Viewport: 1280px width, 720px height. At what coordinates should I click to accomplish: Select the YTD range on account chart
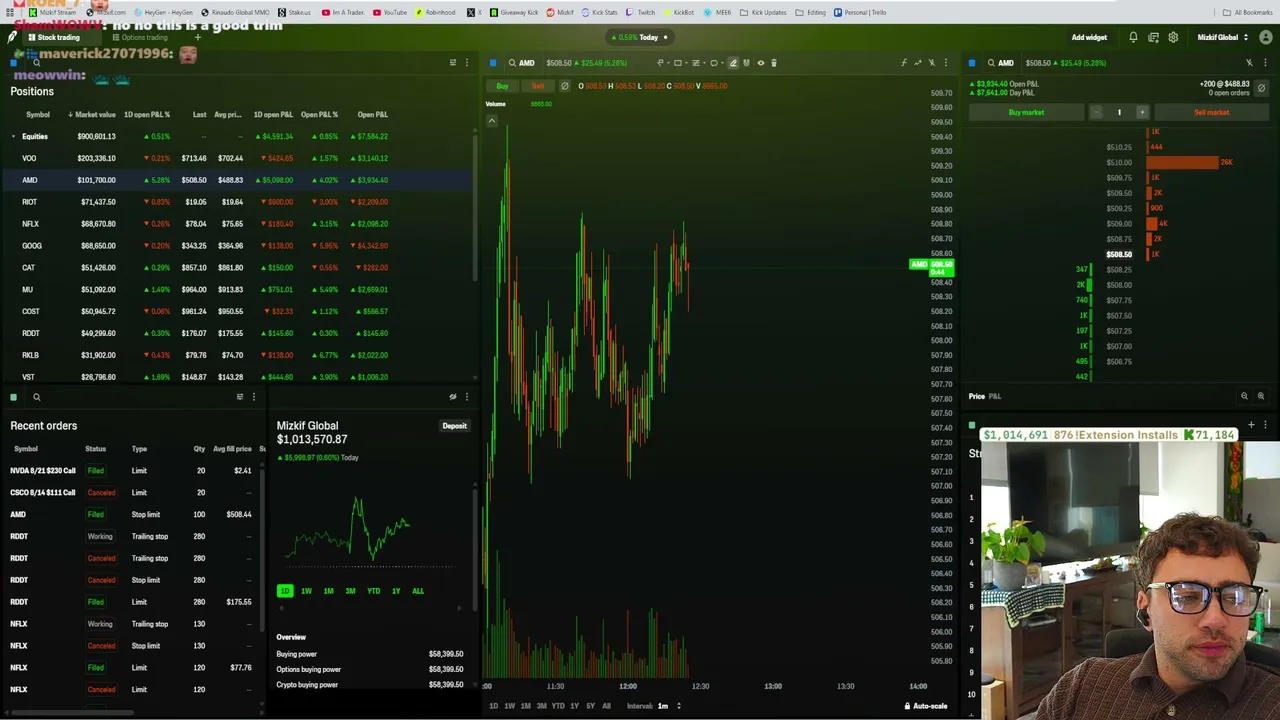tap(373, 591)
